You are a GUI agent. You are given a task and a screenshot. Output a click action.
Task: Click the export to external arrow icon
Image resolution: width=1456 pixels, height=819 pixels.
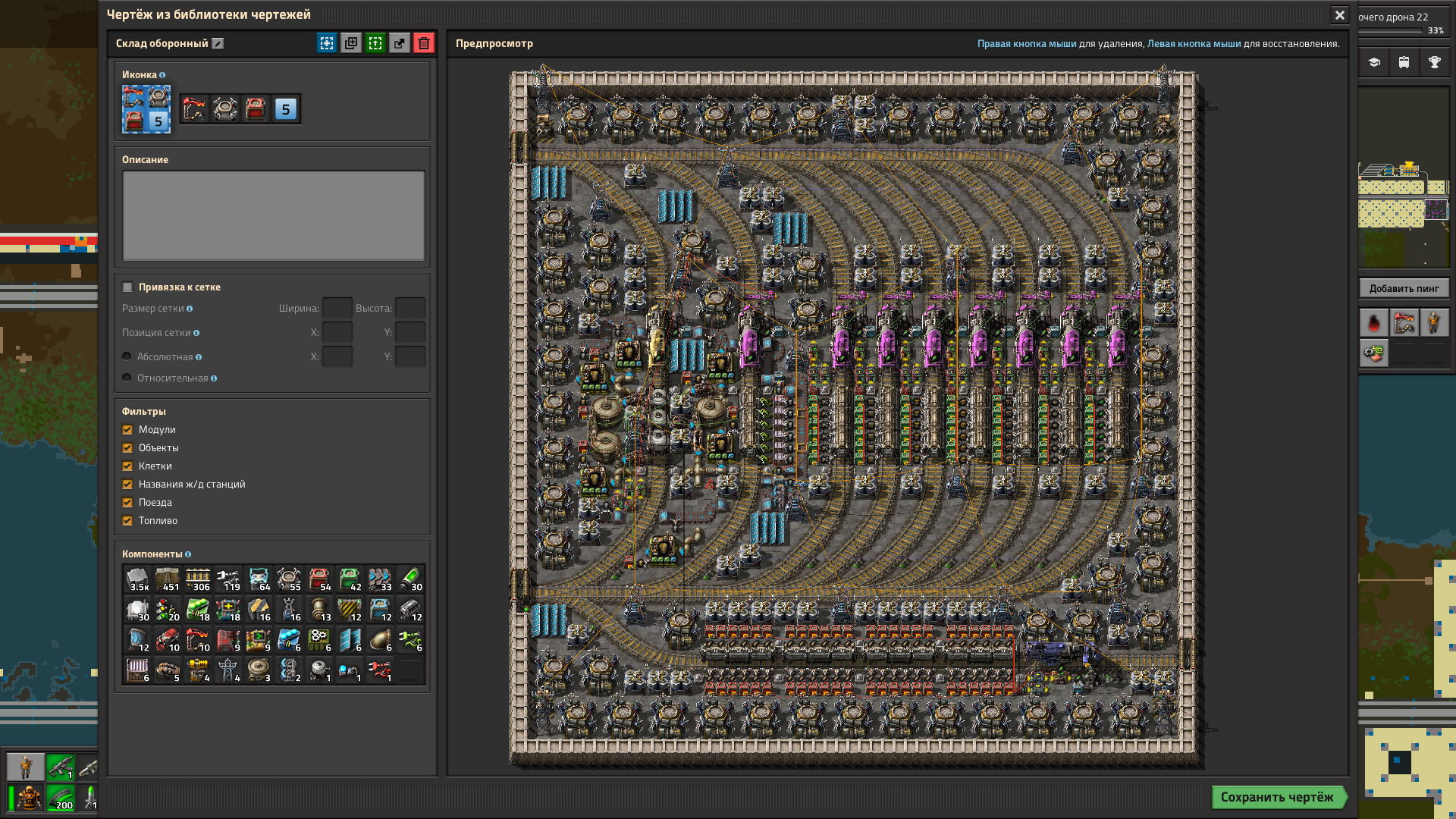pos(400,43)
